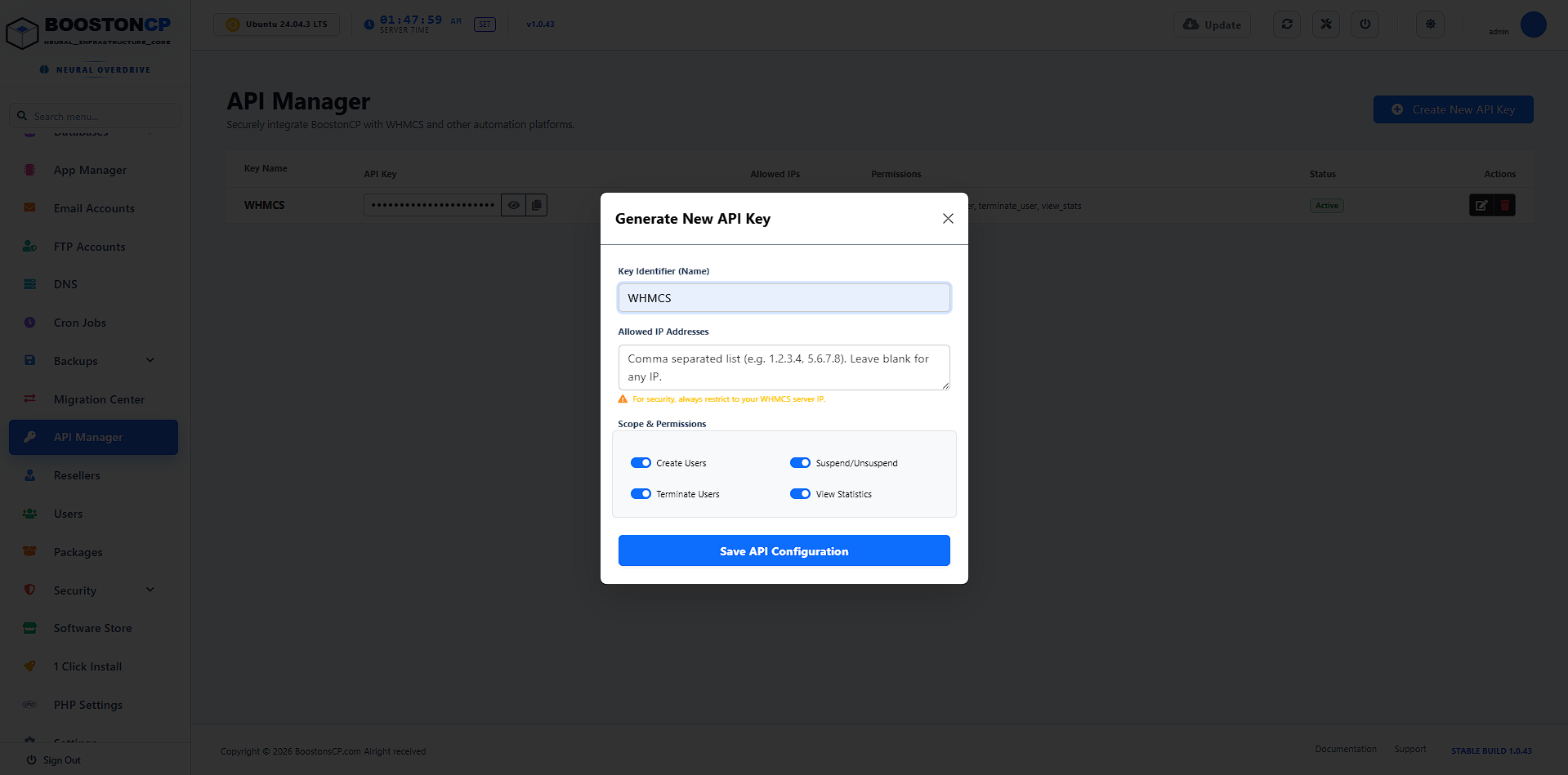The image size is (1568, 775).
Task: Click the Update button in top bar
Action: pos(1212,24)
